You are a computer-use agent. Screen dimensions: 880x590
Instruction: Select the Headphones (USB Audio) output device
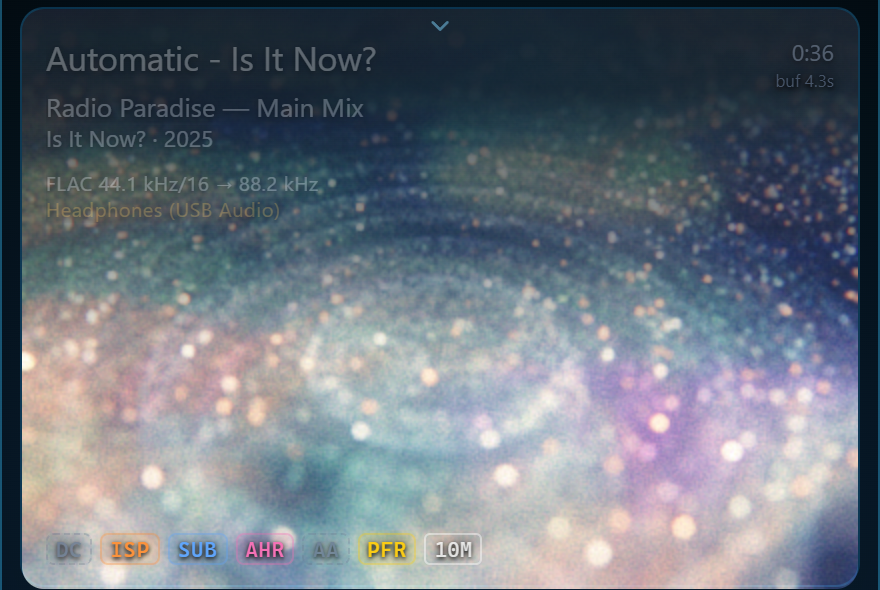point(163,211)
